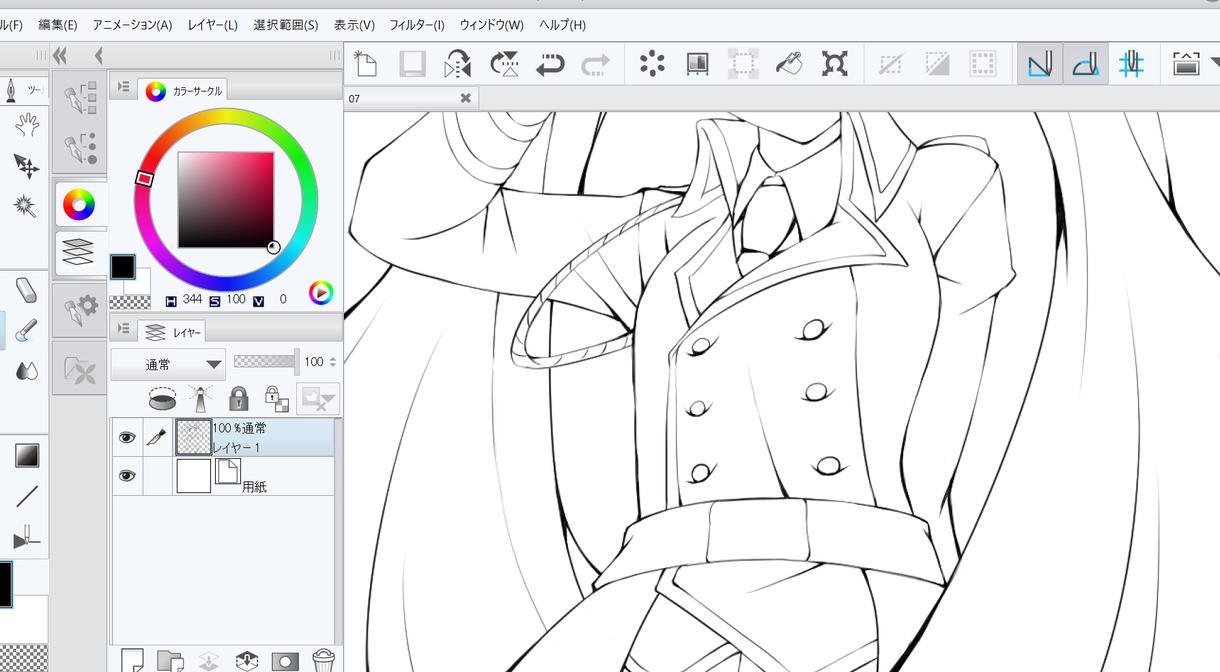Viewport: 1220px width, 672px height.
Task: Open the Color Wheel palette menu
Action: point(124,87)
